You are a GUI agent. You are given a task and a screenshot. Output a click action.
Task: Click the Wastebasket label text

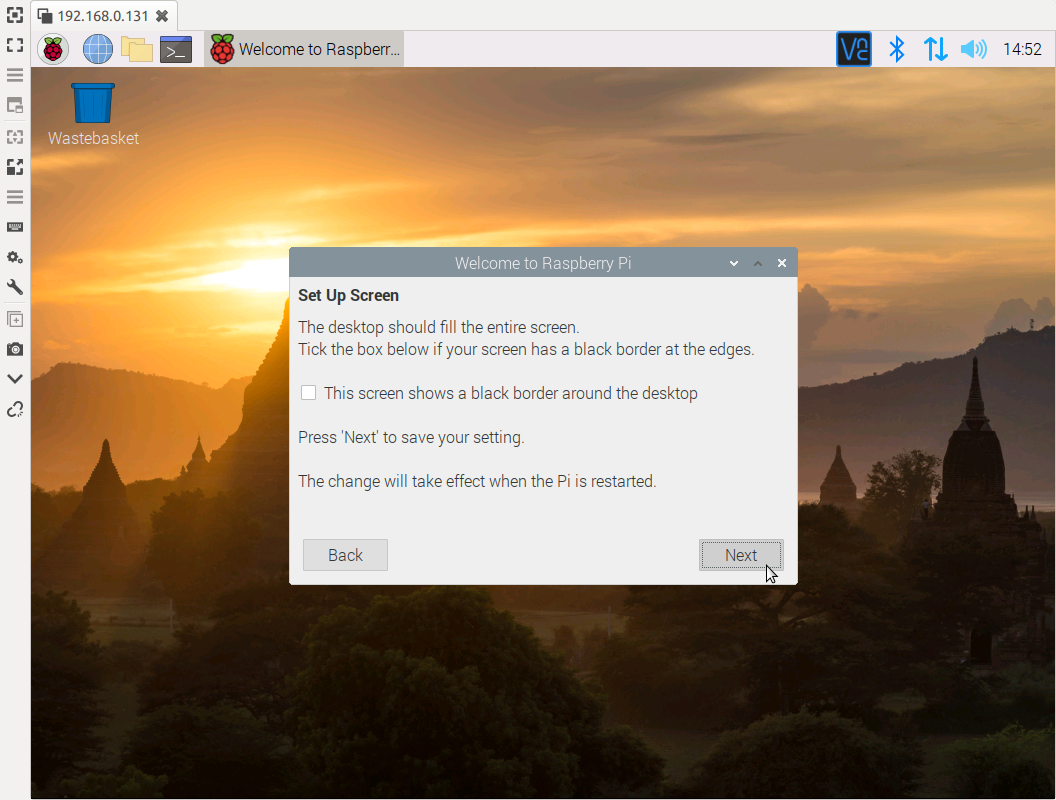pos(93,138)
